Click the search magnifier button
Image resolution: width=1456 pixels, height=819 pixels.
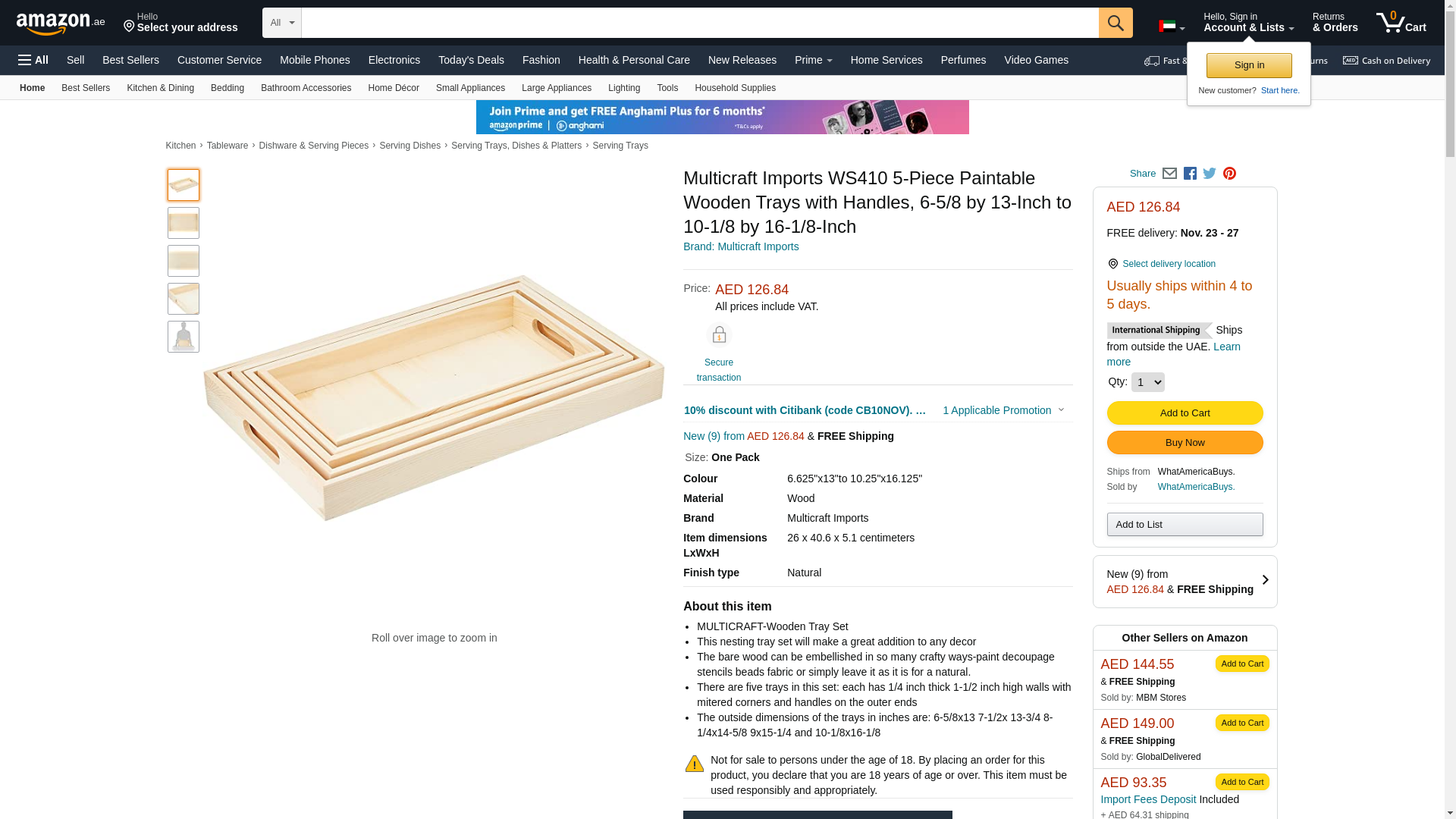point(1115,23)
